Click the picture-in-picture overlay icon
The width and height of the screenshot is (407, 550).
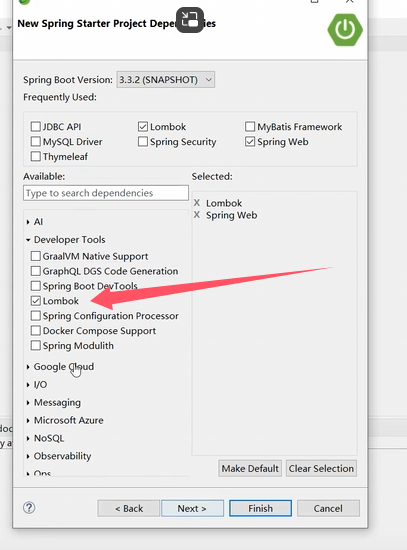[190, 20]
